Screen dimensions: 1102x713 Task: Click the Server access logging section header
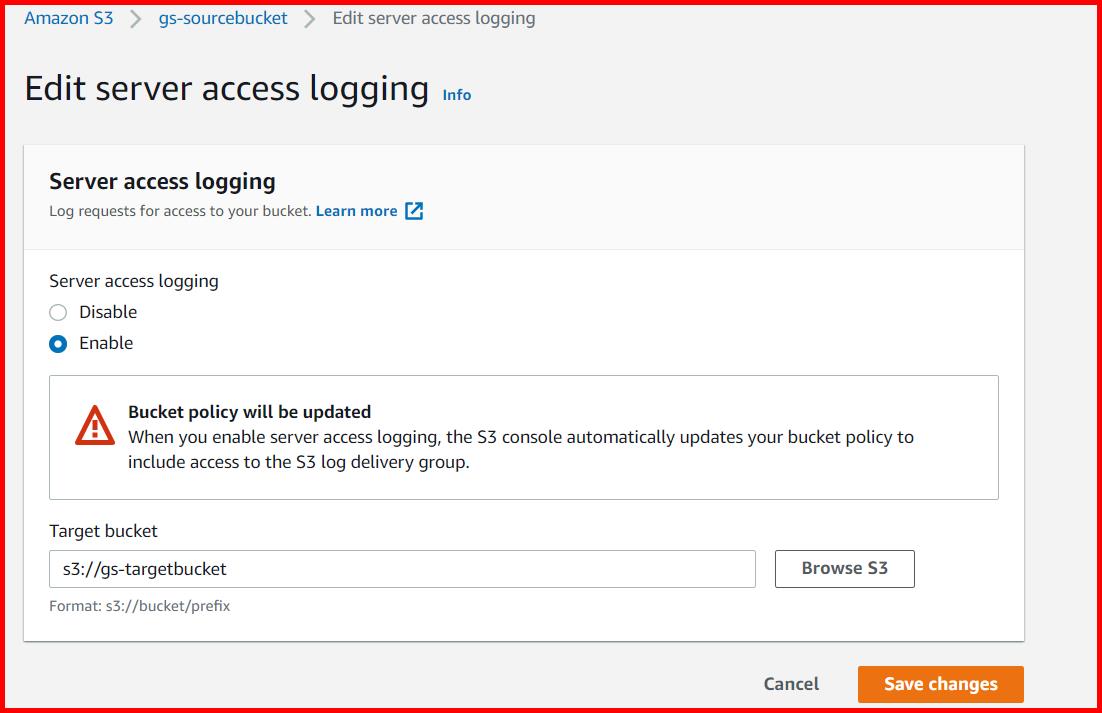pyautogui.click(x=162, y=181)
